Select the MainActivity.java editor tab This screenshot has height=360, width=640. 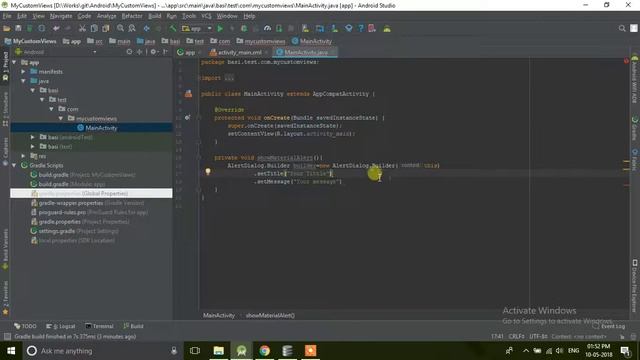tap(304, 52)
